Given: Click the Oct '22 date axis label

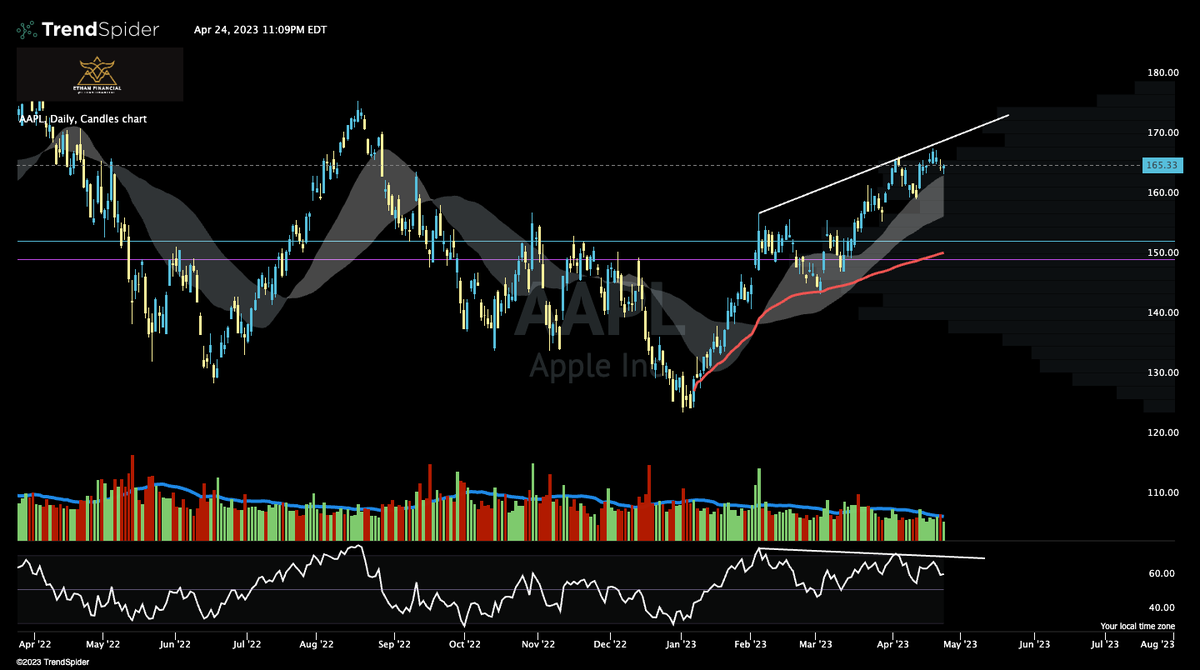Looking at the screenshot, I should 467,646.
